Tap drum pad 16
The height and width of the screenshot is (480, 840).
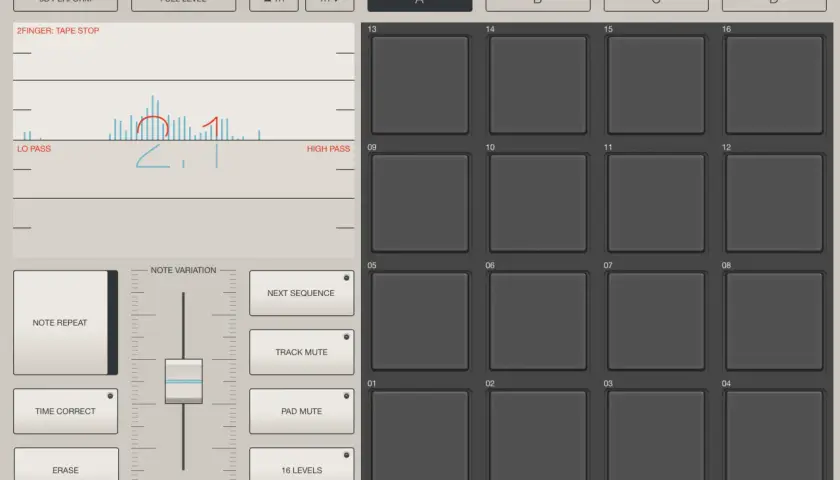pyautogui.click(x=774, y=85)
